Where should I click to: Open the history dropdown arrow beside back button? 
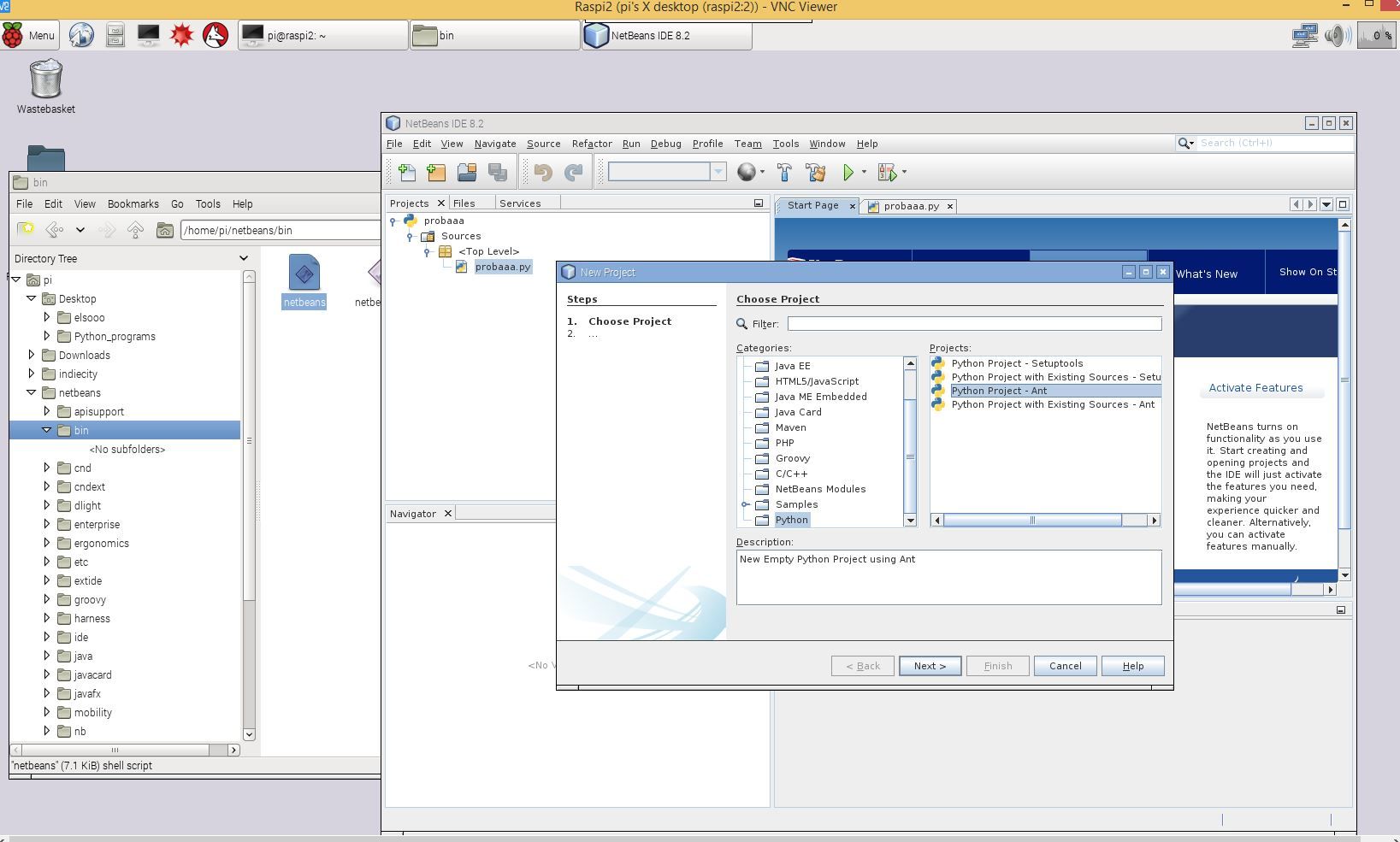pos(80,230)
